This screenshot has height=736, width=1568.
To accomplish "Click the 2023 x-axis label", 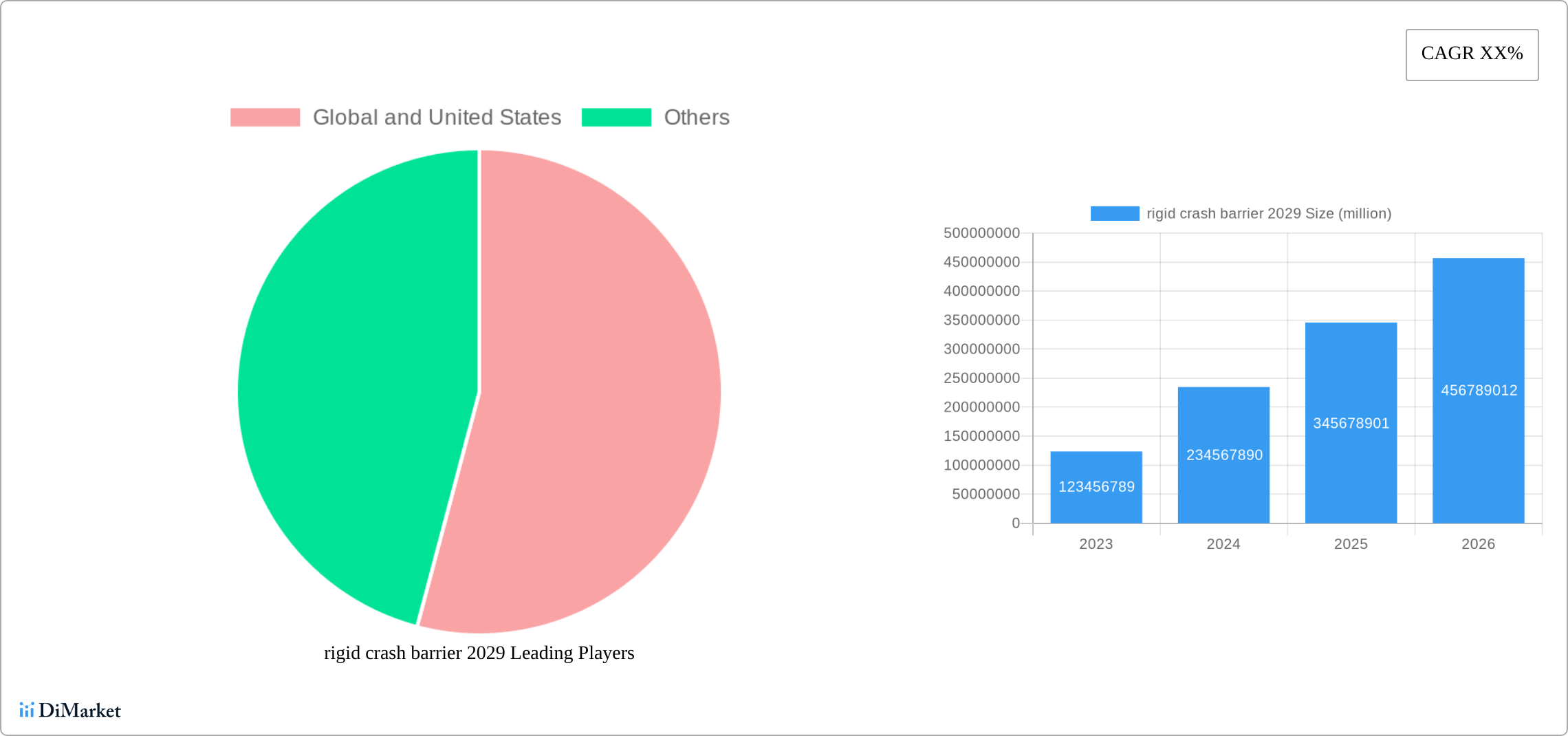I will [x=1096, y=544].
